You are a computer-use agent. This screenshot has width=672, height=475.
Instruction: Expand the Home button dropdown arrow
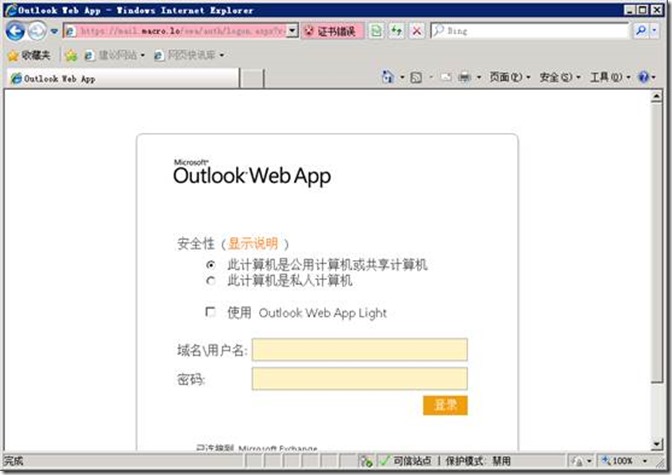[x=402, y=78]
